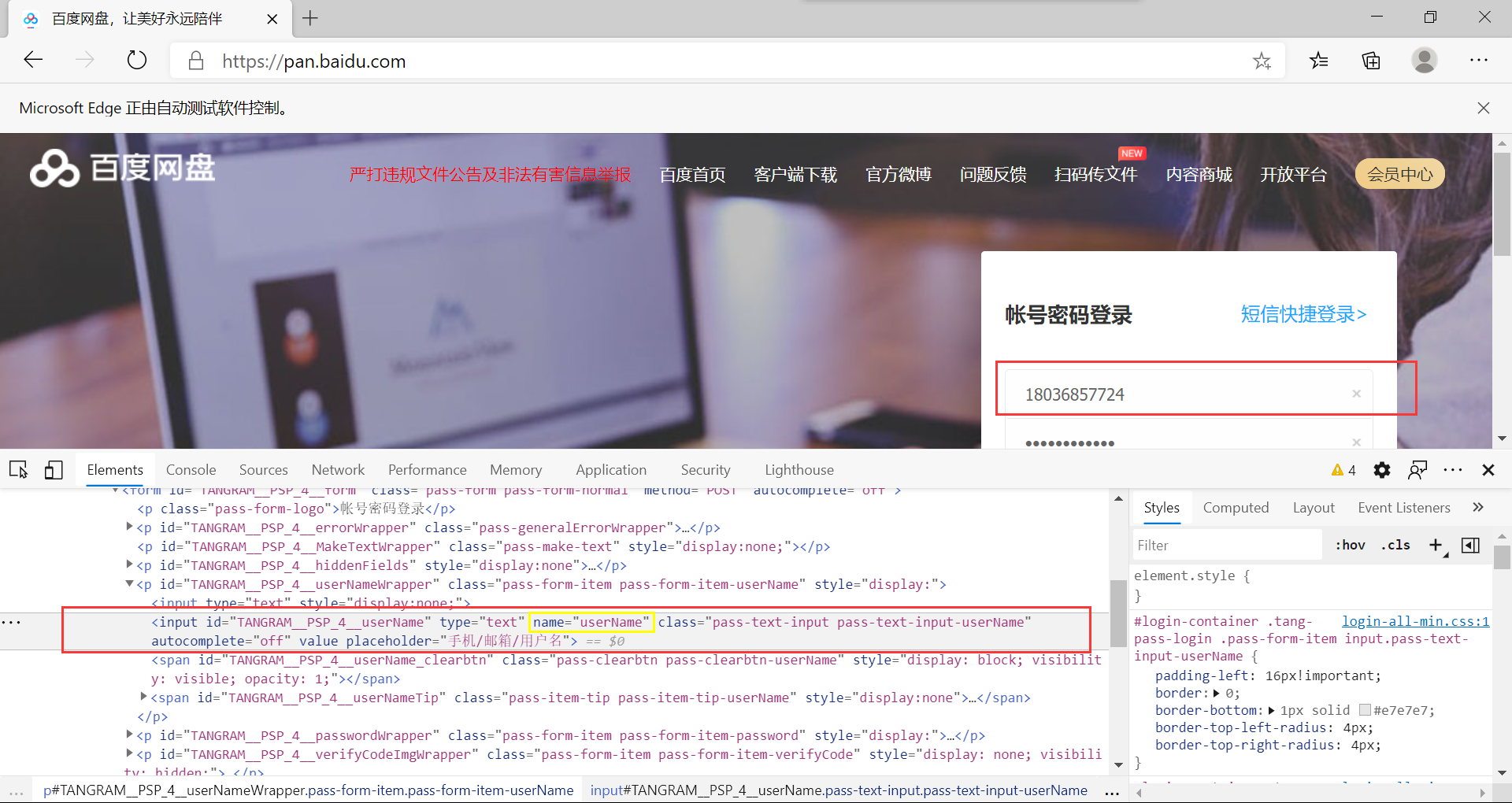Open Event Listeners tab
Image resolution: width=1512 pixels, height=803 pixels.
pyautogui.click(x=1404, y=508)
